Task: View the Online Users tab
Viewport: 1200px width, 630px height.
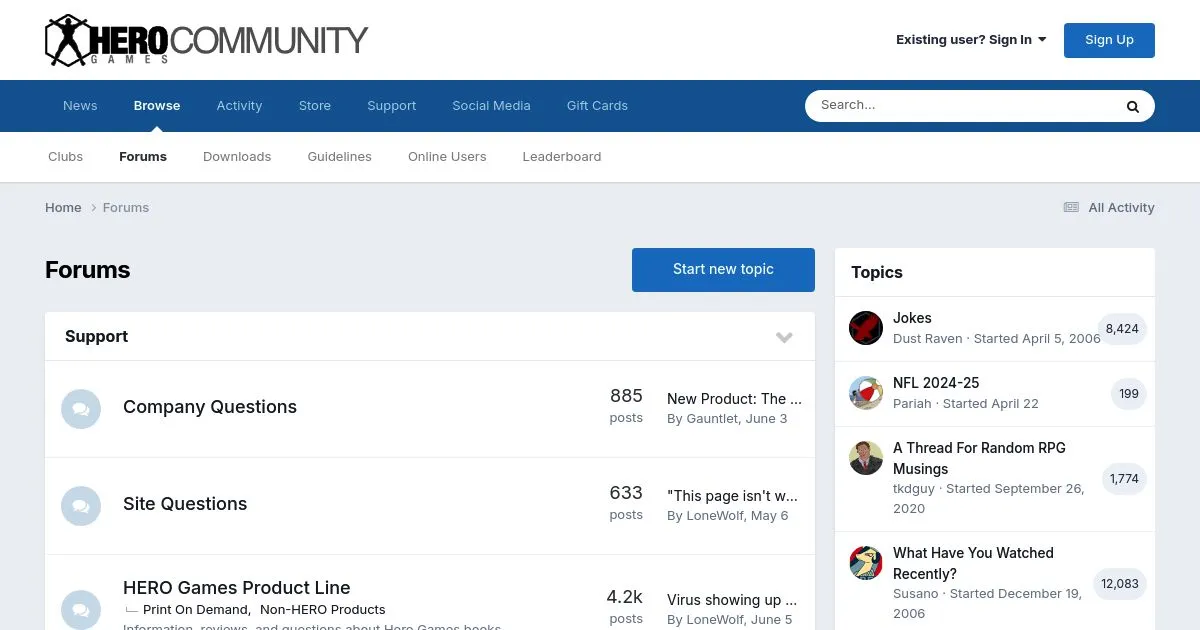Action: tap(447, 156)
